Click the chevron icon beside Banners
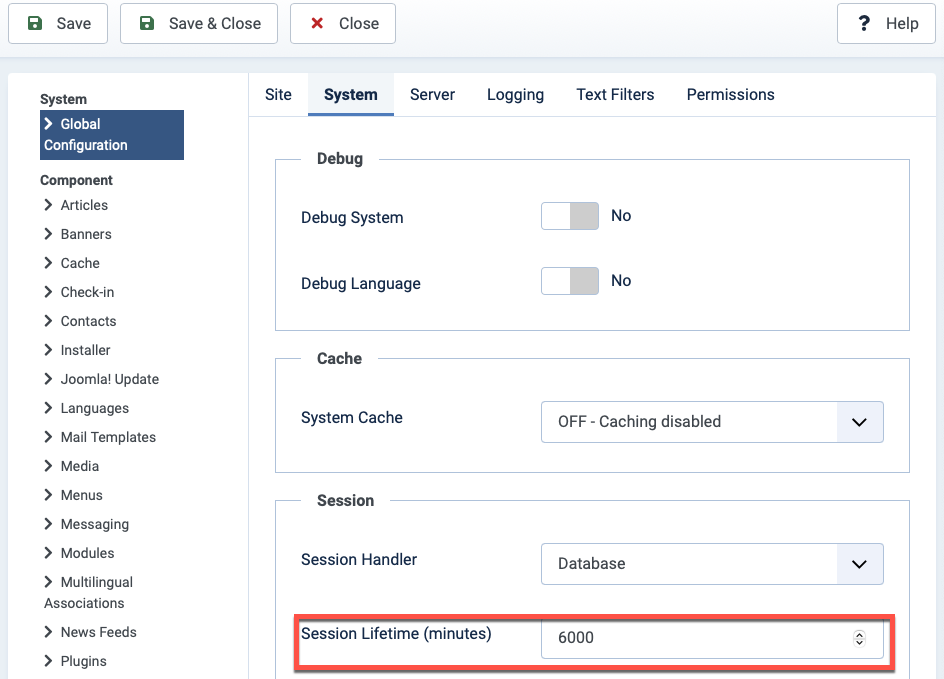The image size is (944, 679). [x=49, y=234]
